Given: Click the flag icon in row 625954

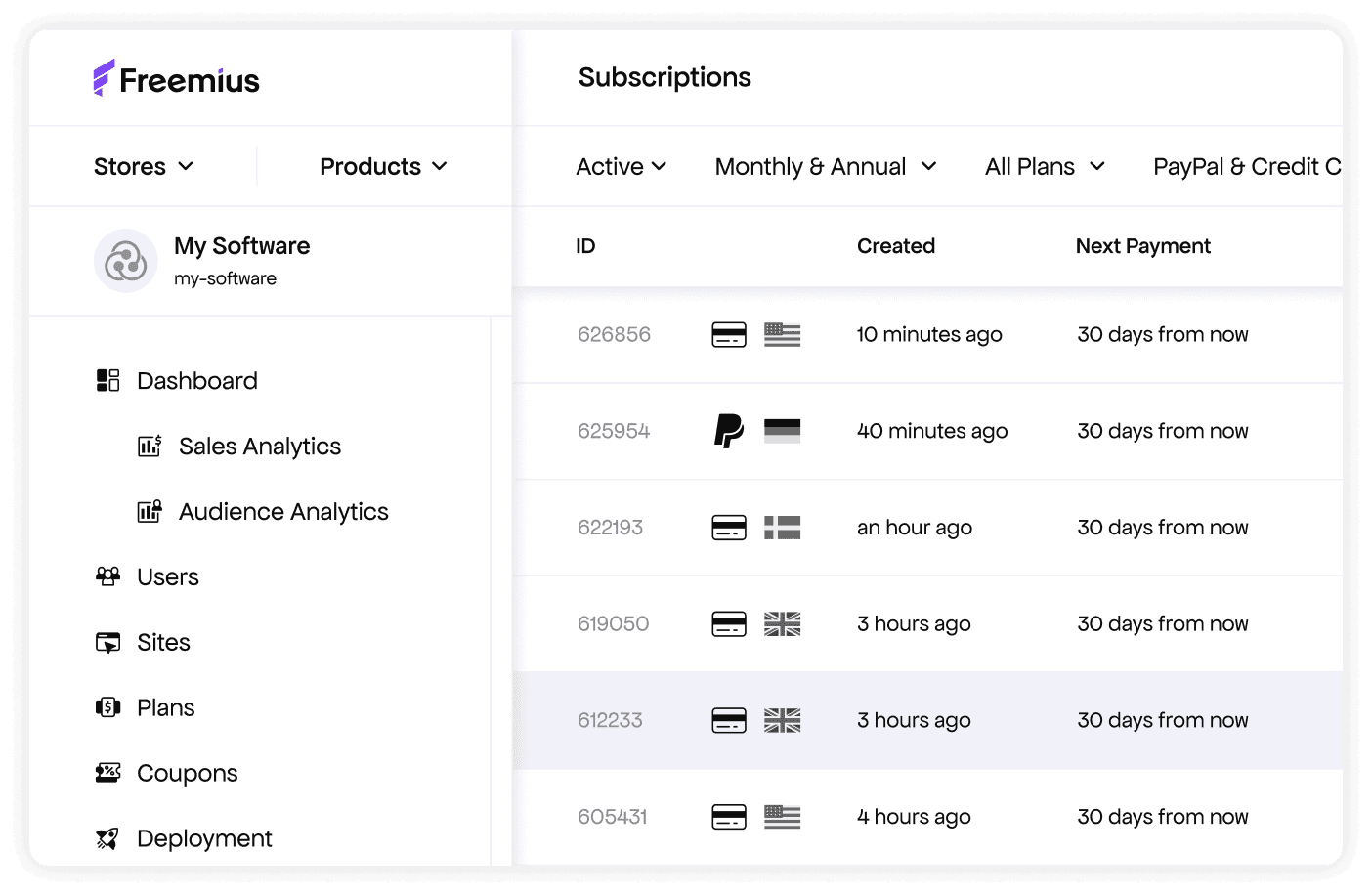Looking at the screenshot, I should tap(782, 431).
